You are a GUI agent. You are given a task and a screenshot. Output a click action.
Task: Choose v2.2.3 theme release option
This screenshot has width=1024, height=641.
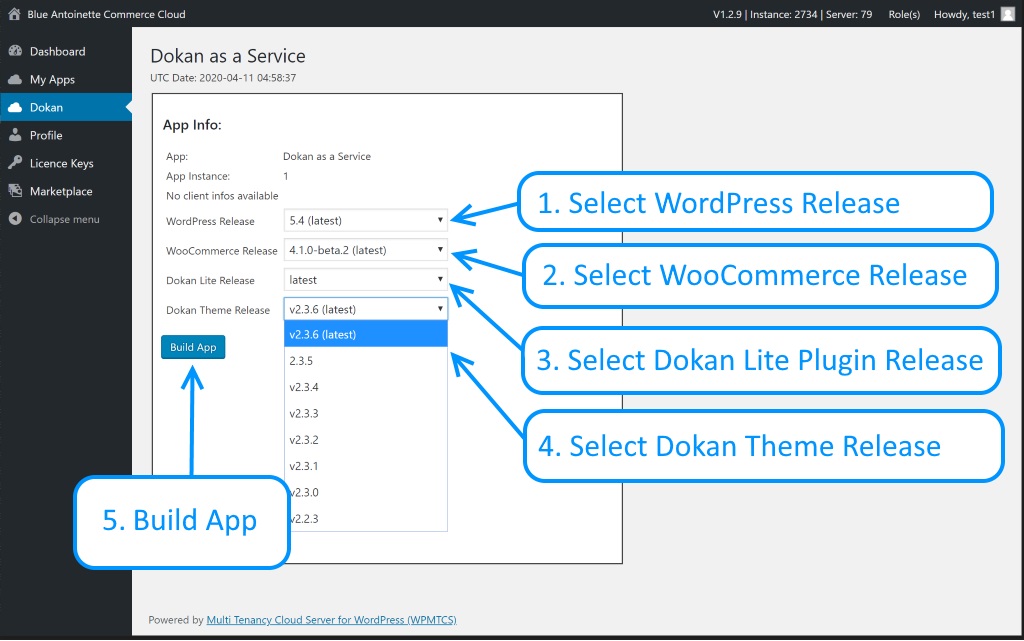click(x=366, y=519)
